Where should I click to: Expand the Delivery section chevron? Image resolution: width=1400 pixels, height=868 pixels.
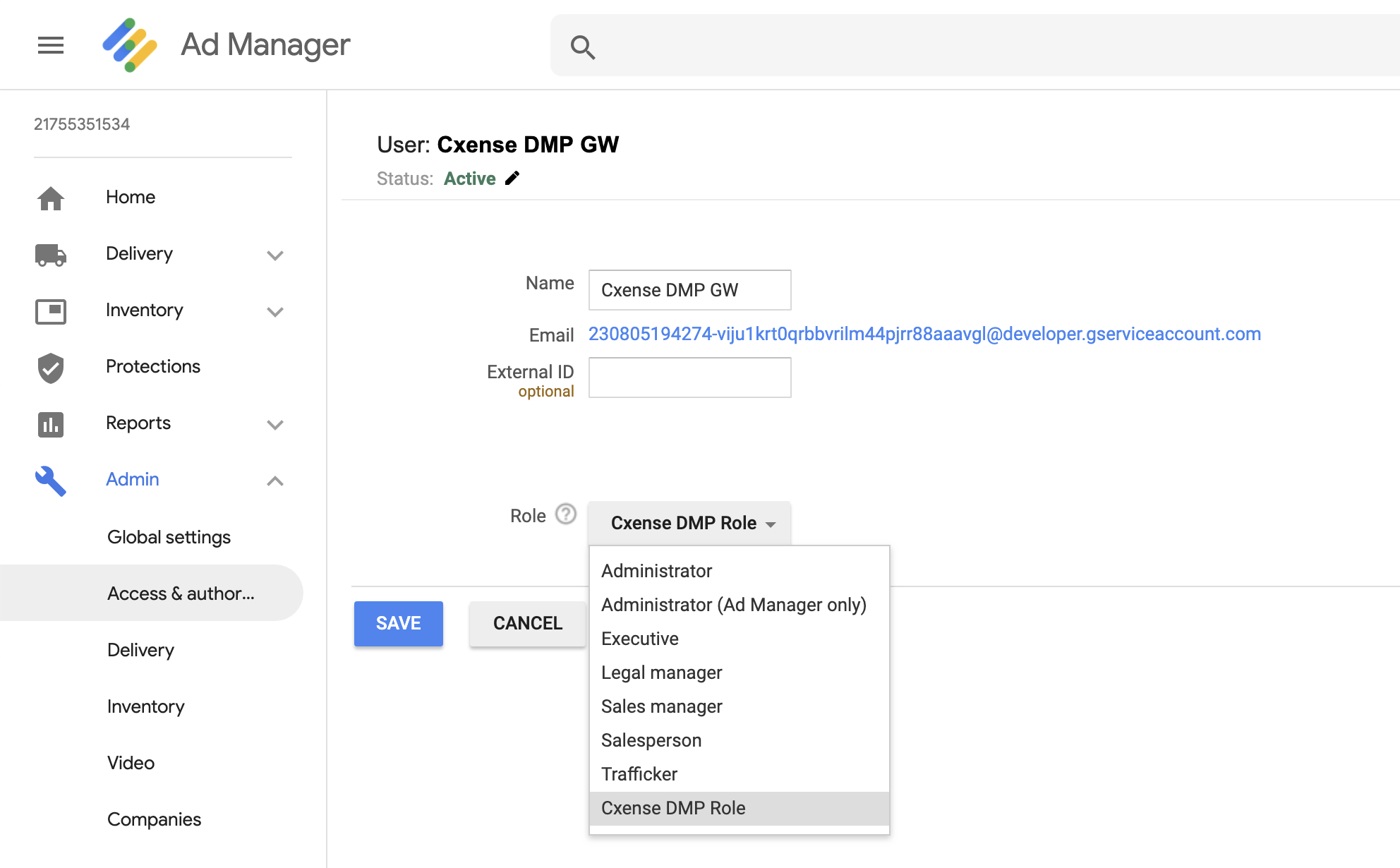coord(275,255)
